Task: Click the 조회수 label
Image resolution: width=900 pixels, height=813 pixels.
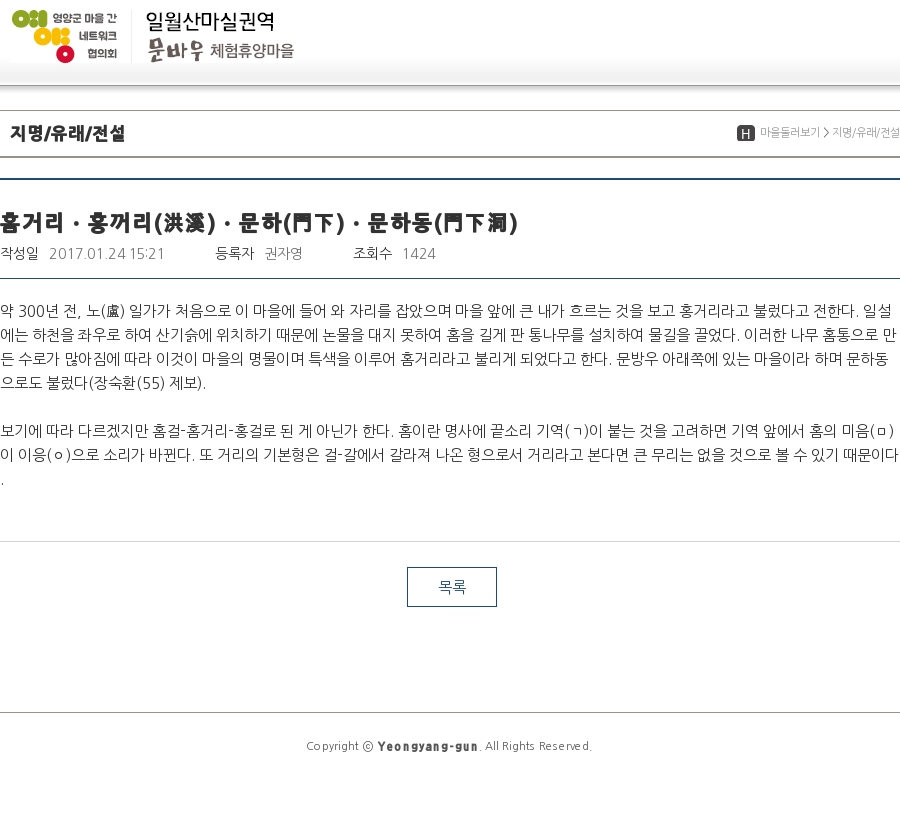Action: pos(373,254)
